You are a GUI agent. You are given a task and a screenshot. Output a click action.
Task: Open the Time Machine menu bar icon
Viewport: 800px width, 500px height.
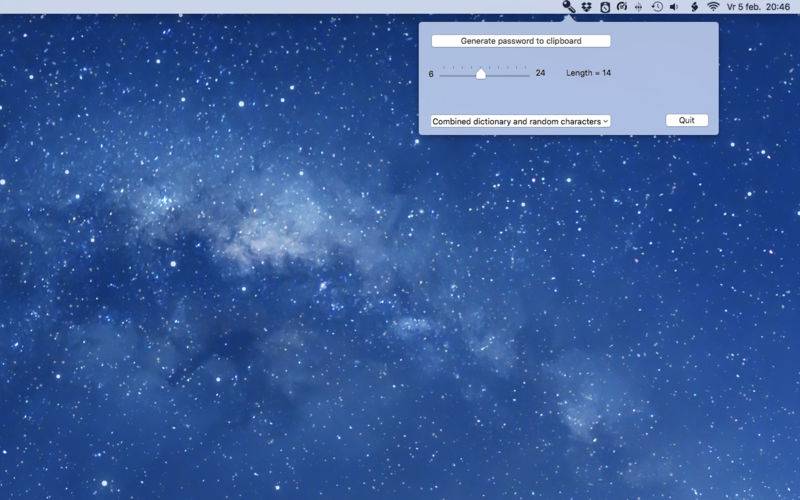tap(657, 7)
